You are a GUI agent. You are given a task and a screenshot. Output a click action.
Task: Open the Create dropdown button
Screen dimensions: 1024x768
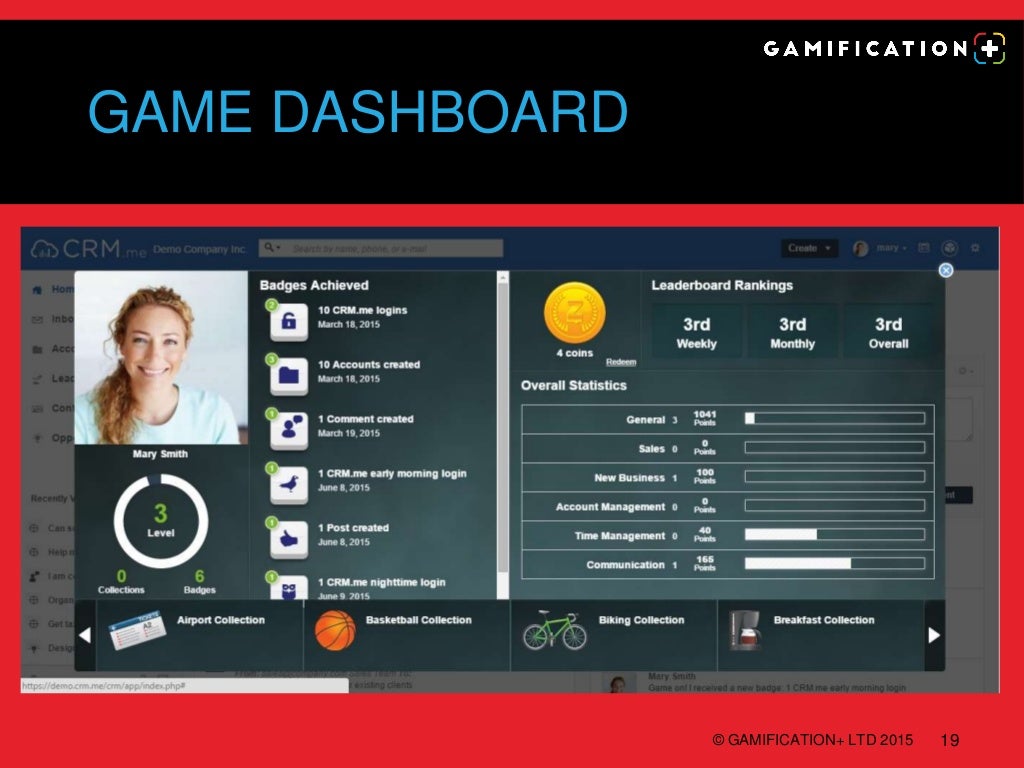pyautogui.click(x=809, y=248)
